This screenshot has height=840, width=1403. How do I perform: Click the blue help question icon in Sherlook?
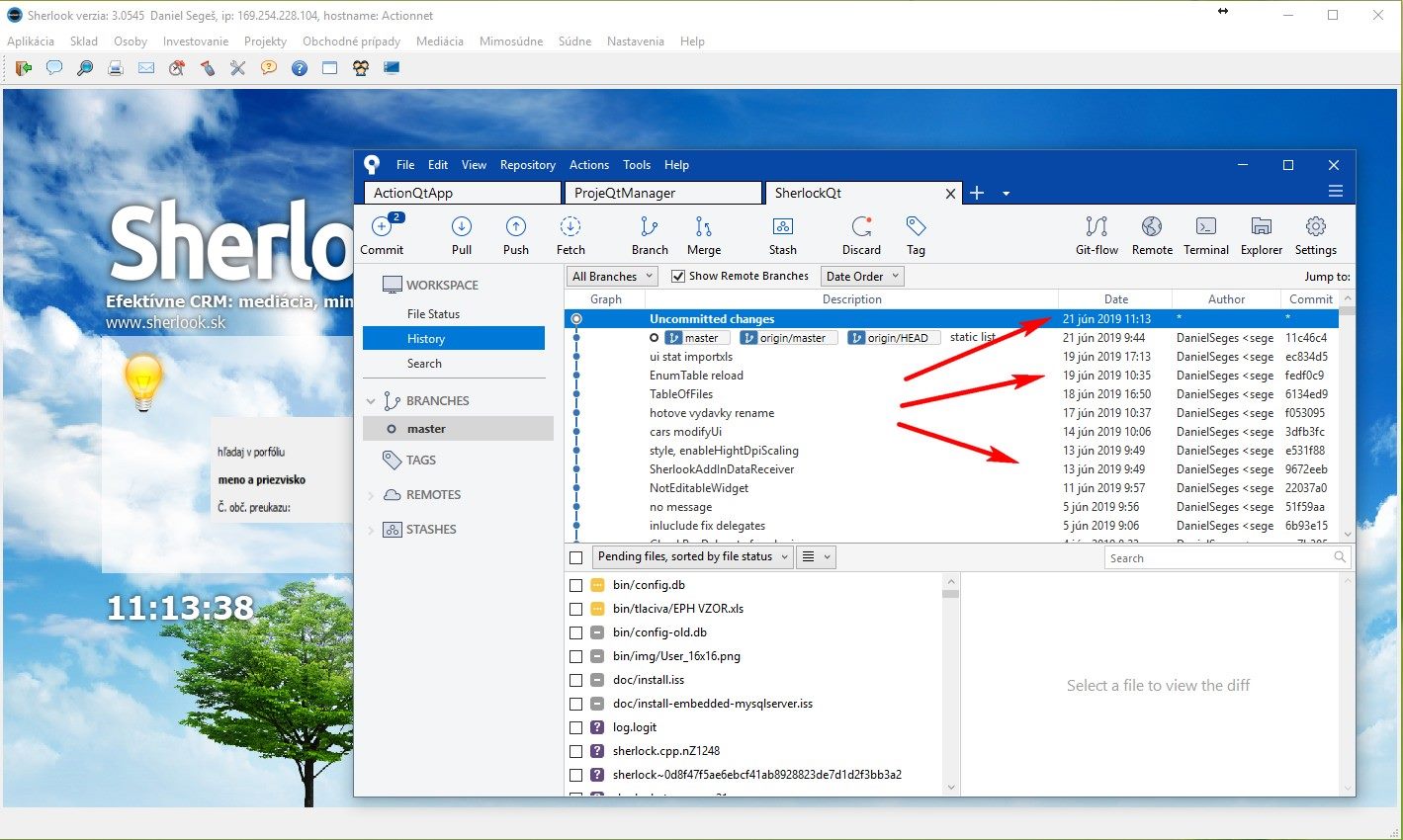click(x=300, y=68)
